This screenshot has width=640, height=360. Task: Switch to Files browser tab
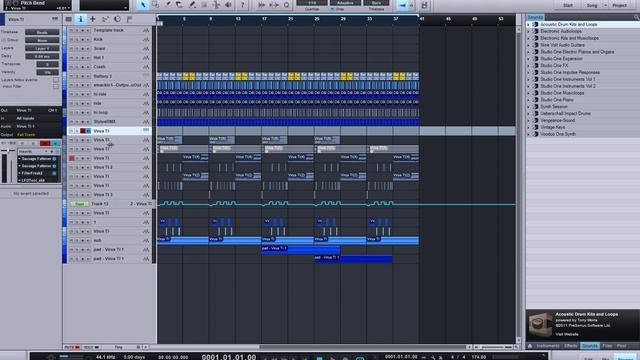click(x=607, y=346)
